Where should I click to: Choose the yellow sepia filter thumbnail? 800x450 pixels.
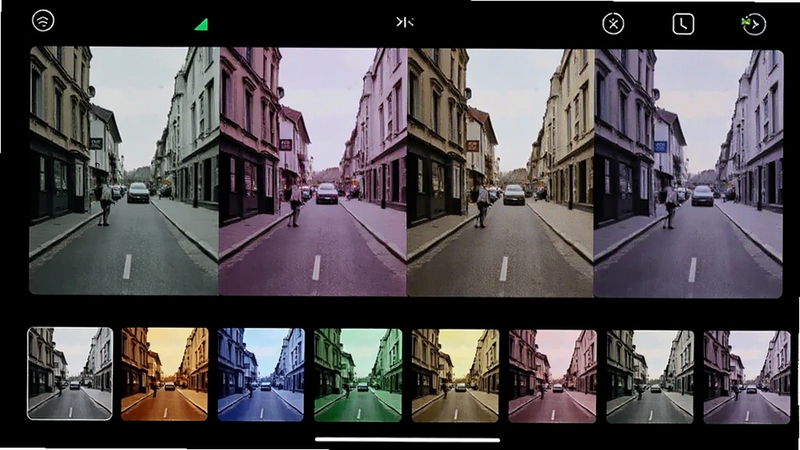click(455, 376)
